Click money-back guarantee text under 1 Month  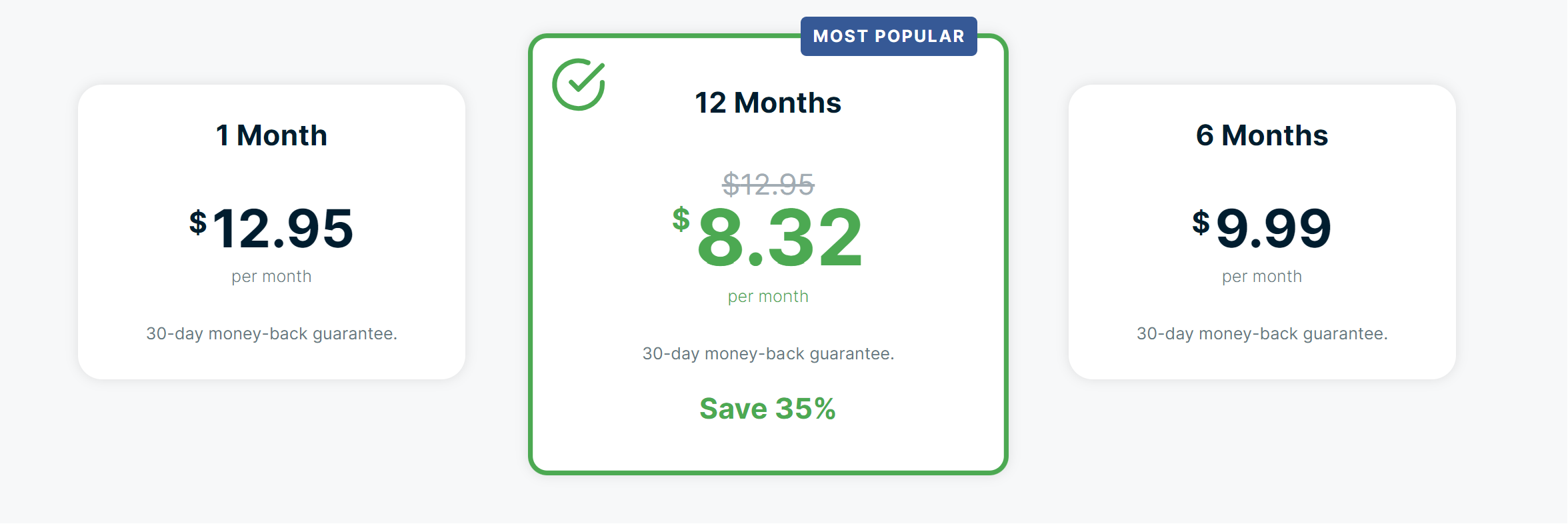tap(271, 333)
